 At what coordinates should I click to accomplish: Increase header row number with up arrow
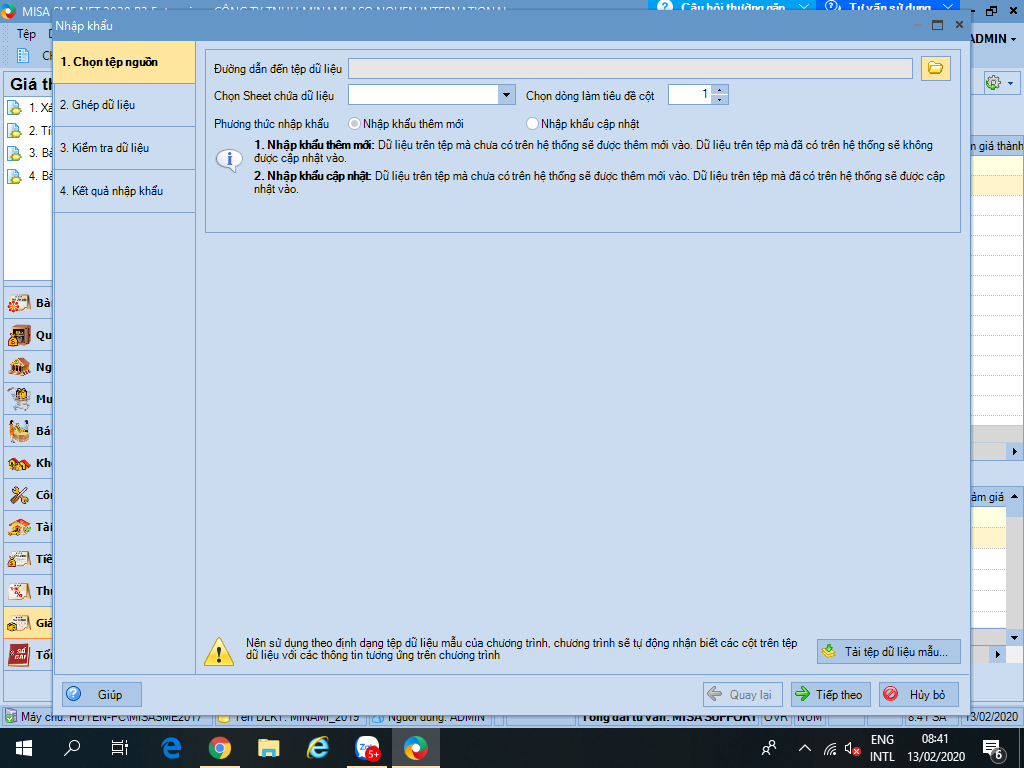point(719,90)
